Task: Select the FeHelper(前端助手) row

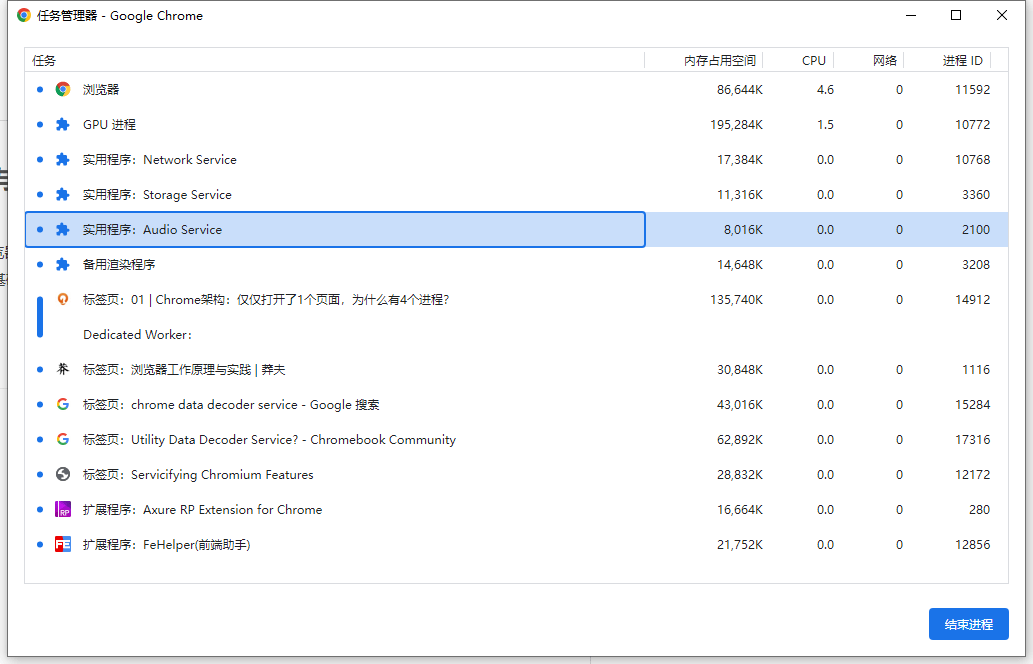Action: coord(516,544)
